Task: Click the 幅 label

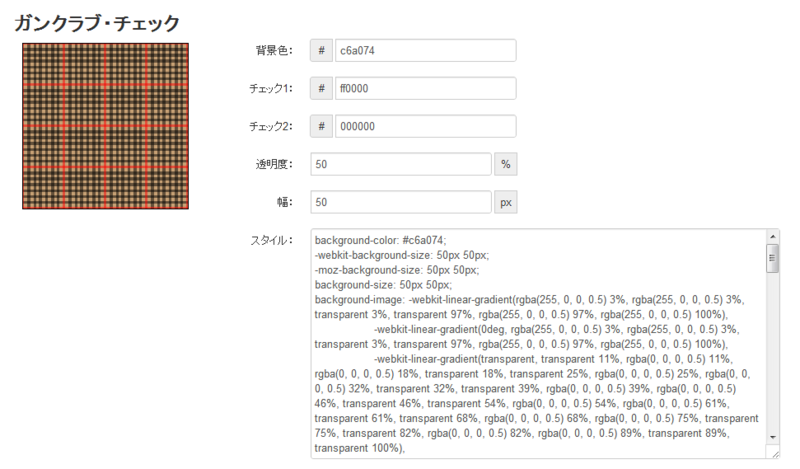Action: 285,202
